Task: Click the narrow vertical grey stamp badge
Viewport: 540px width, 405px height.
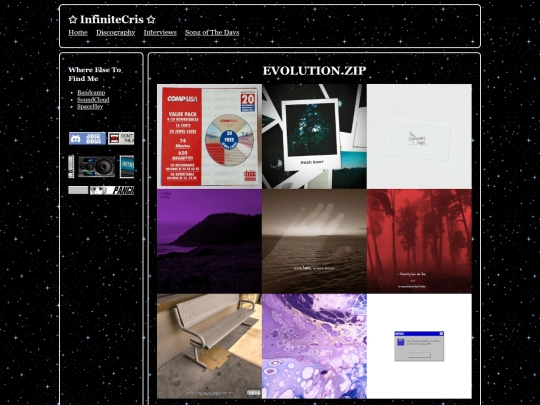Action: pyautogui.click(x=71, y=167)
